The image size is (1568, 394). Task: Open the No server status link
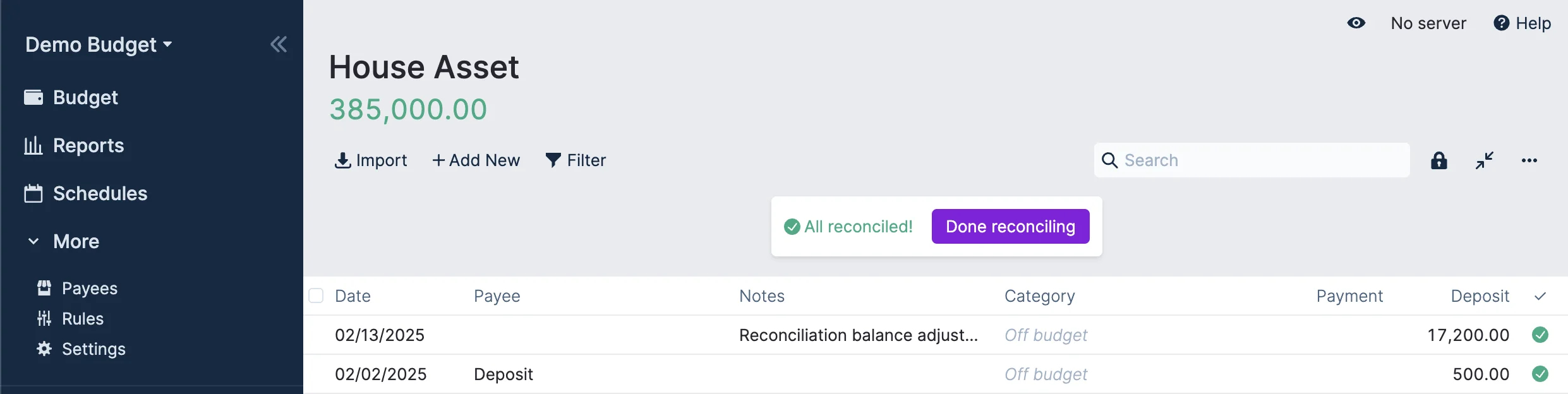(x=1428, y=23)
